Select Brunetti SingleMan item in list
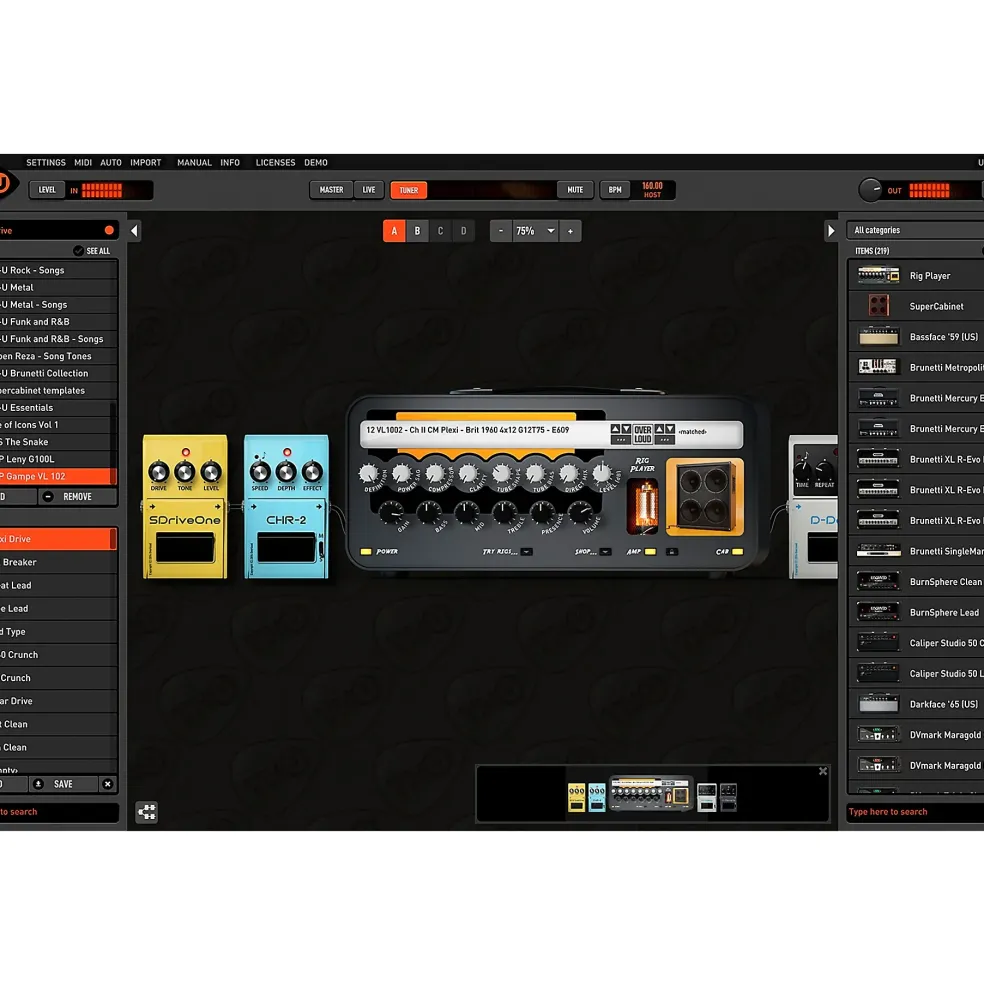This screenshot has height=985, width=984. click(916, 551)
